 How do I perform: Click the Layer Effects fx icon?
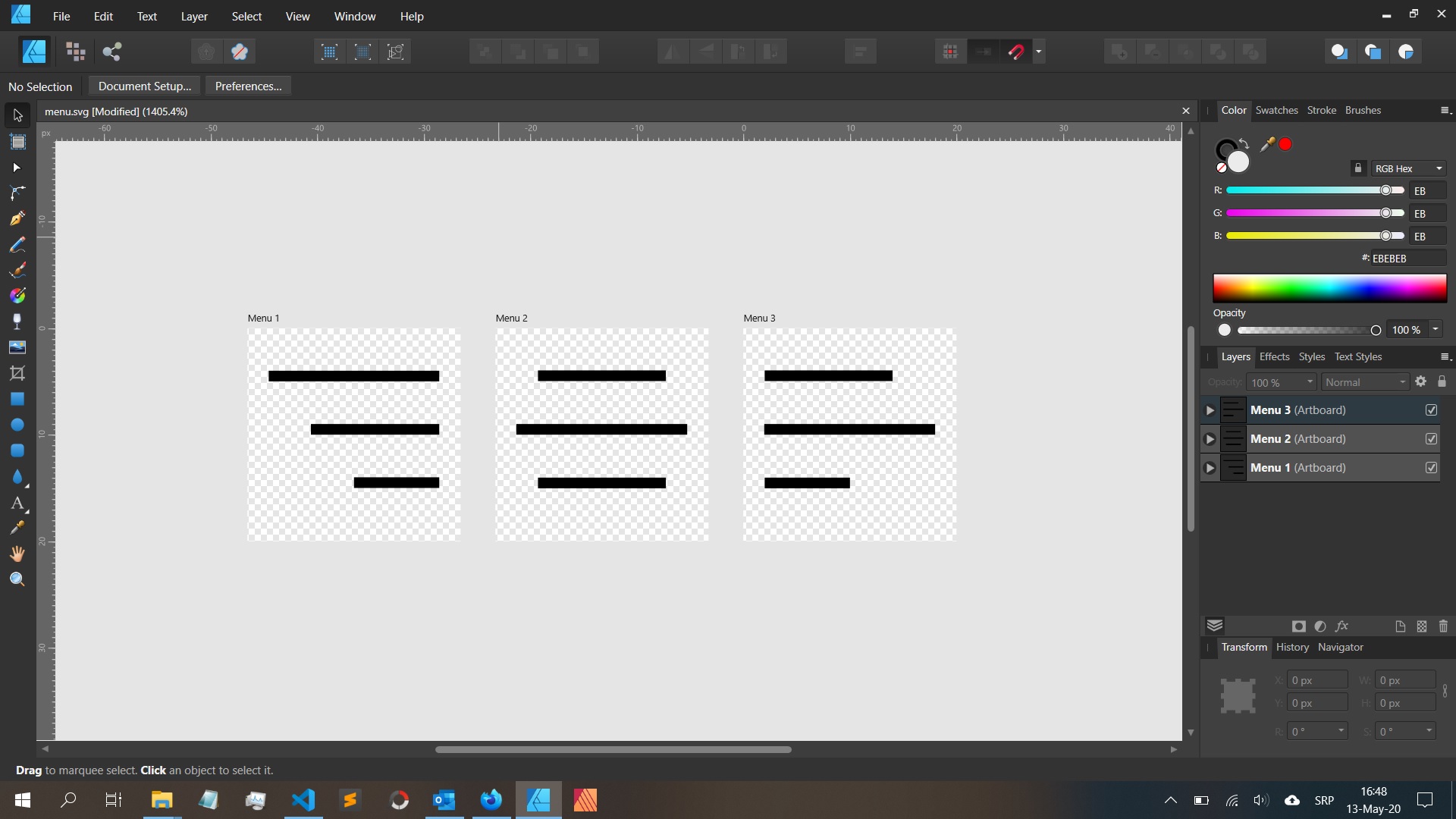pos(1341,626)
